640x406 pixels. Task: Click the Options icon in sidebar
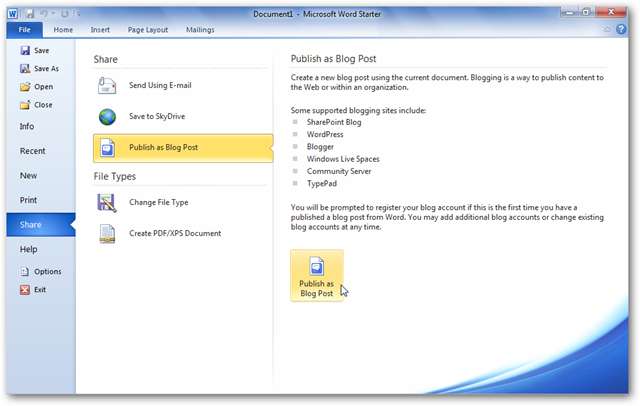pos(25,271)
